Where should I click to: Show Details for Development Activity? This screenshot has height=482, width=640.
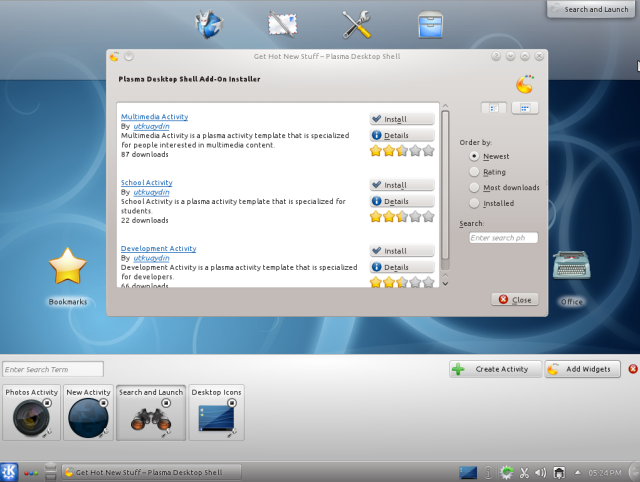(x=402, y=267)
